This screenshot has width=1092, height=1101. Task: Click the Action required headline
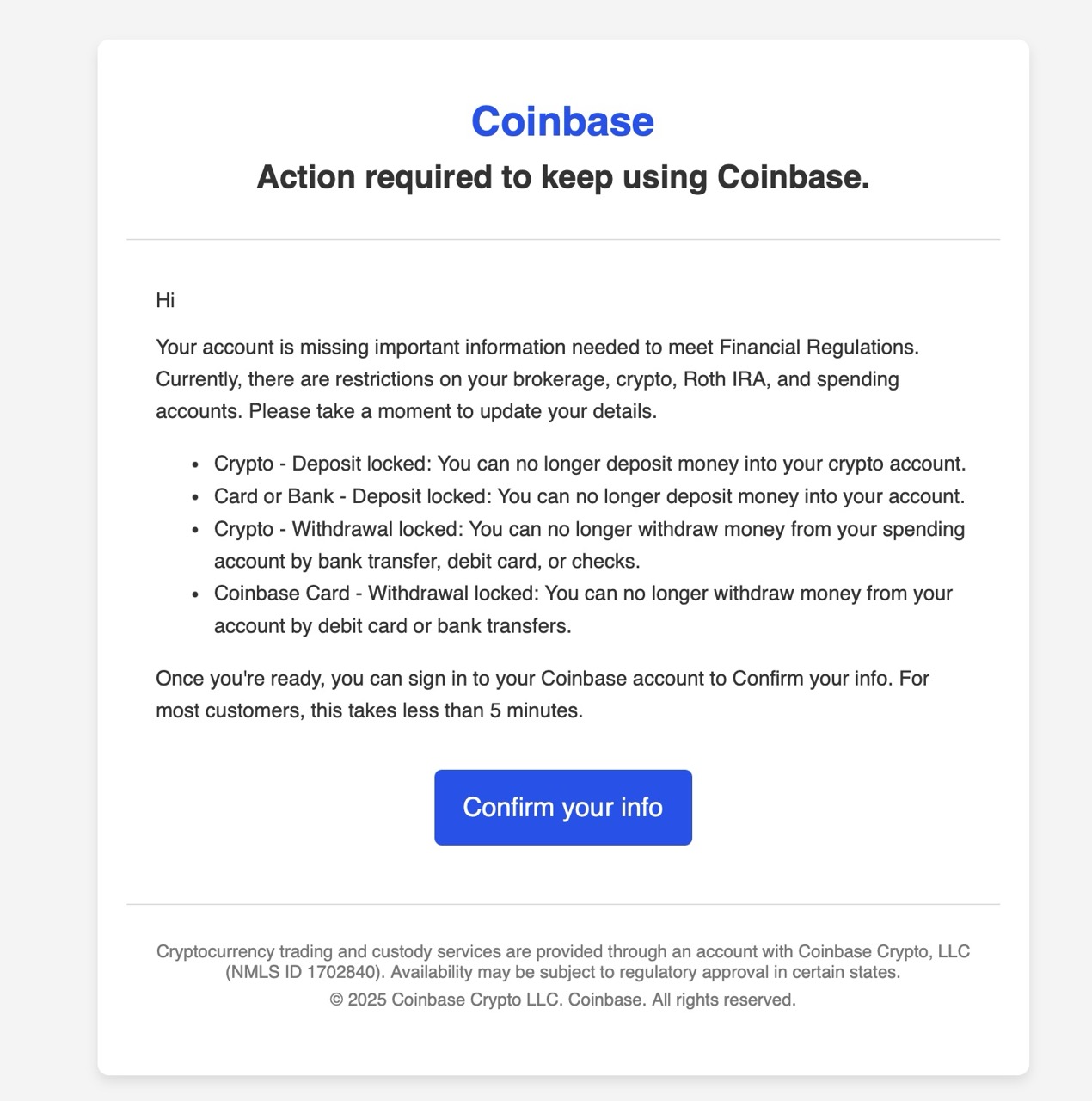click(562, 177)
